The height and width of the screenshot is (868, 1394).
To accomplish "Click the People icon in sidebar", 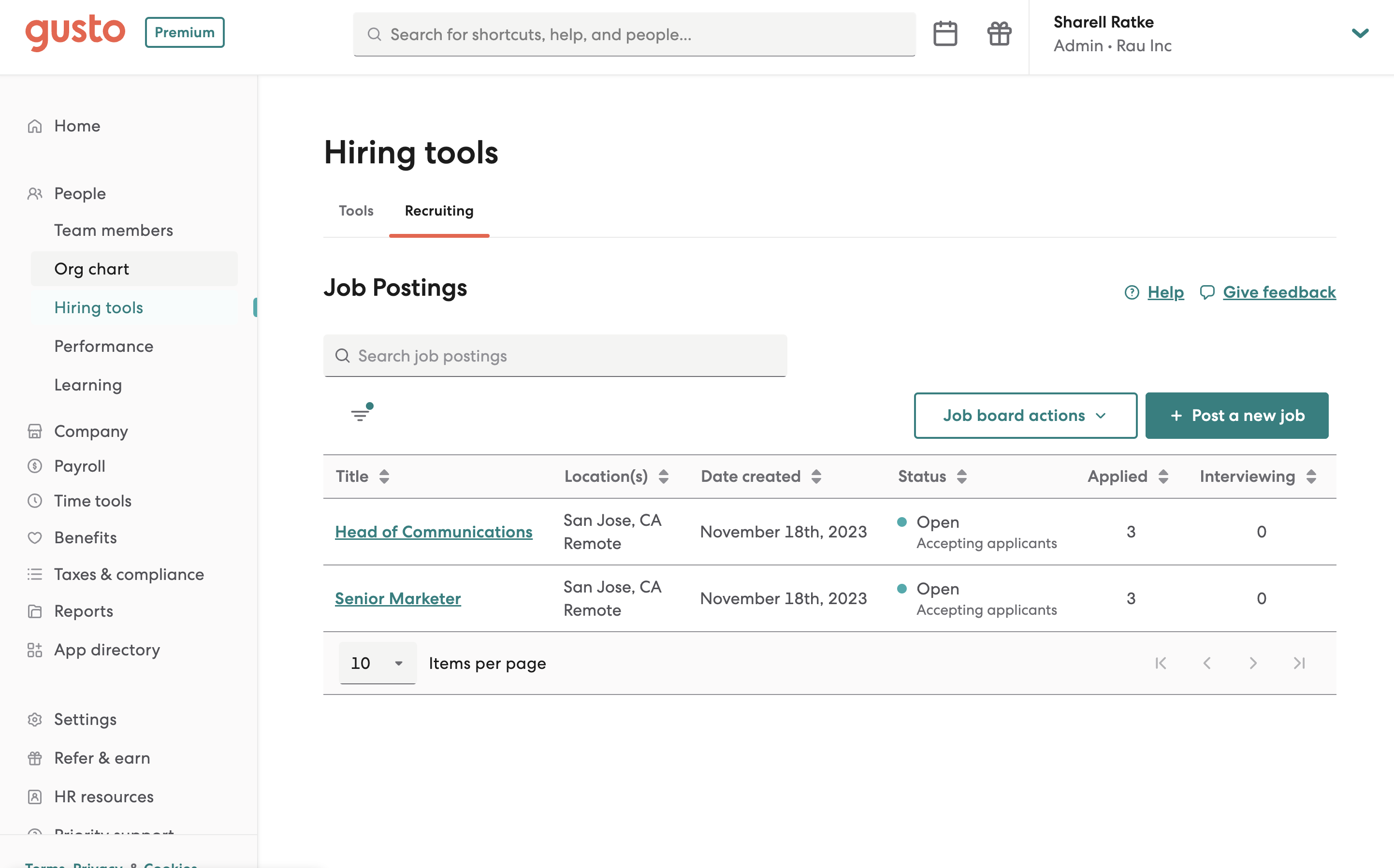I will [x=35, y=193].
